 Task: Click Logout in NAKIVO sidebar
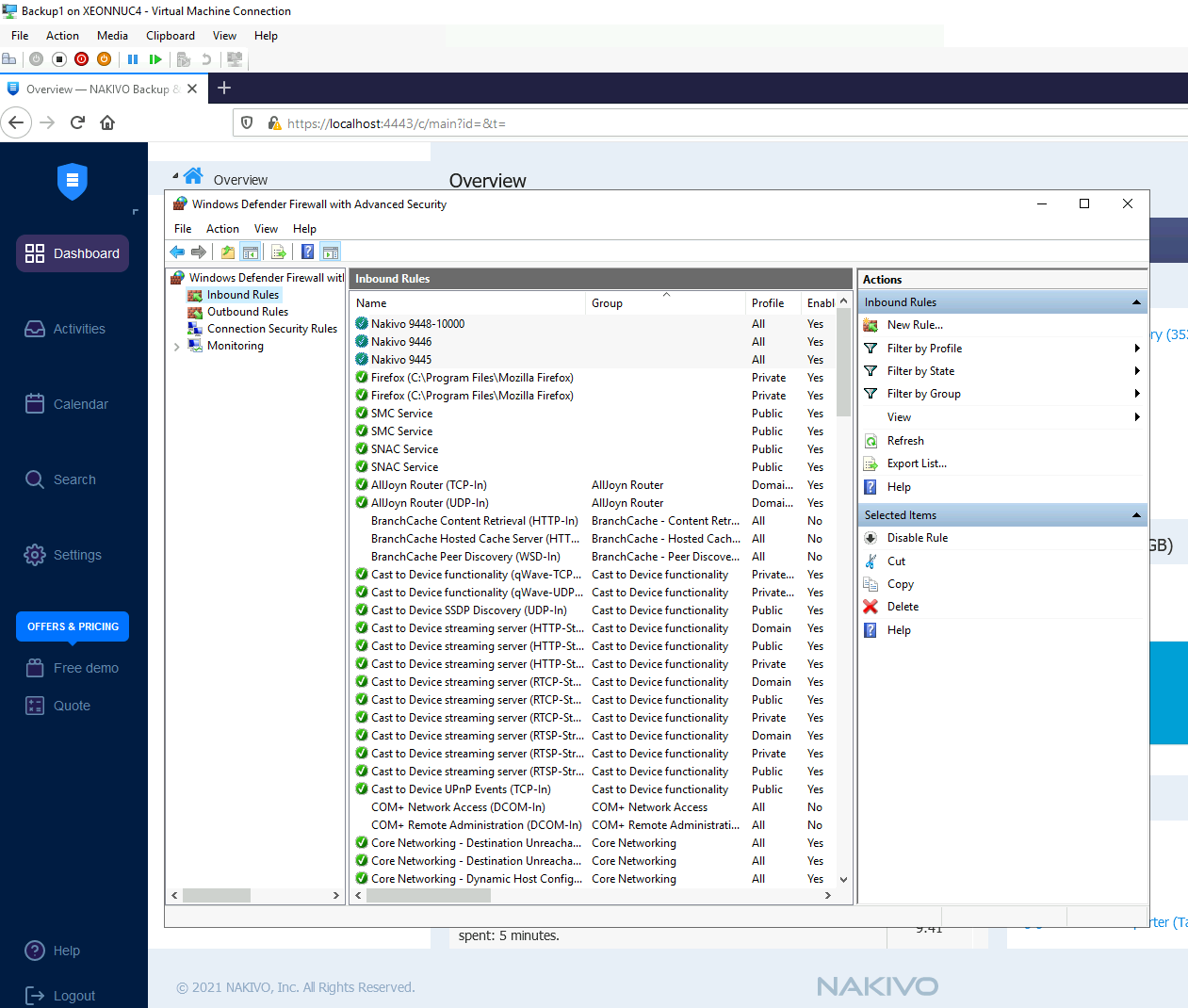point(59,996)
